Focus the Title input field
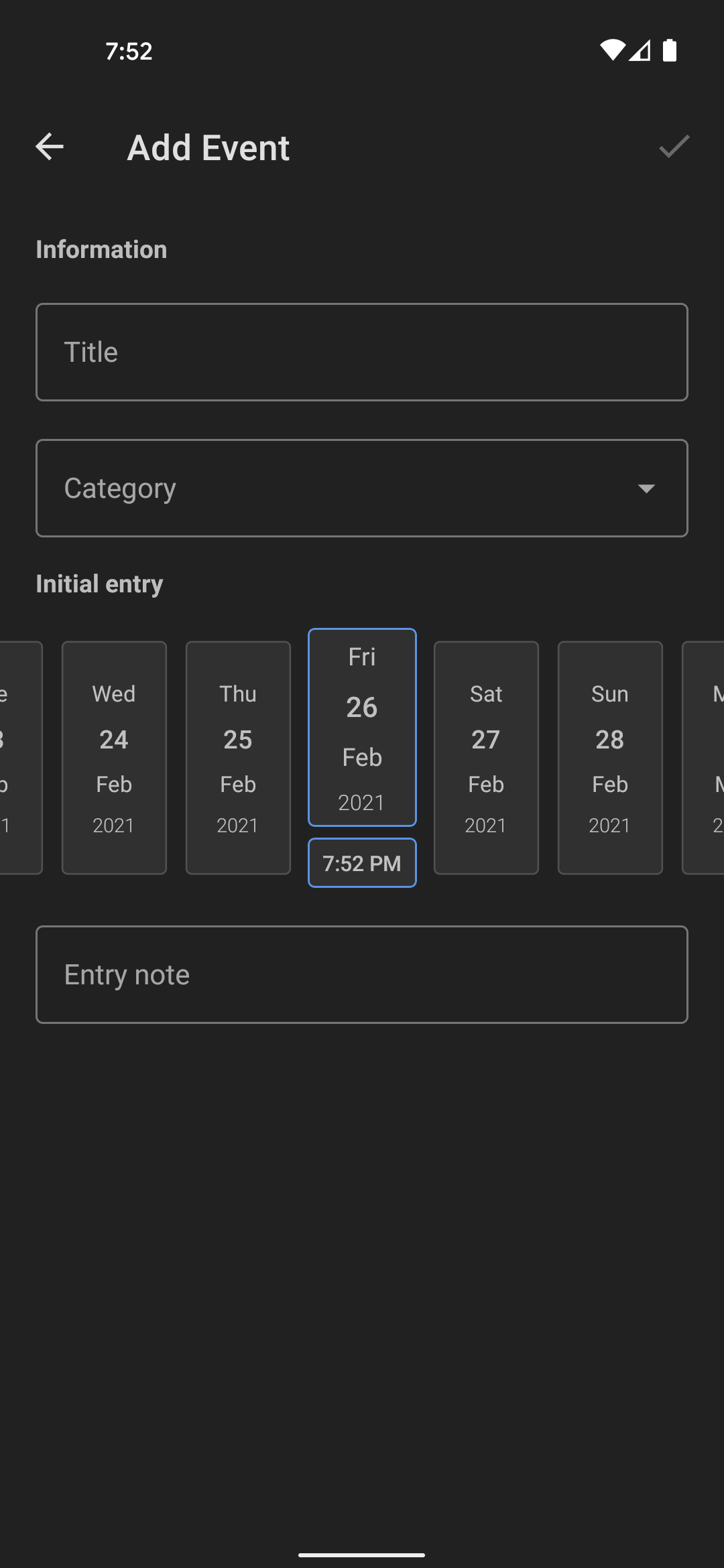This screenshot has height=1568, width=724. click(362, 352)
